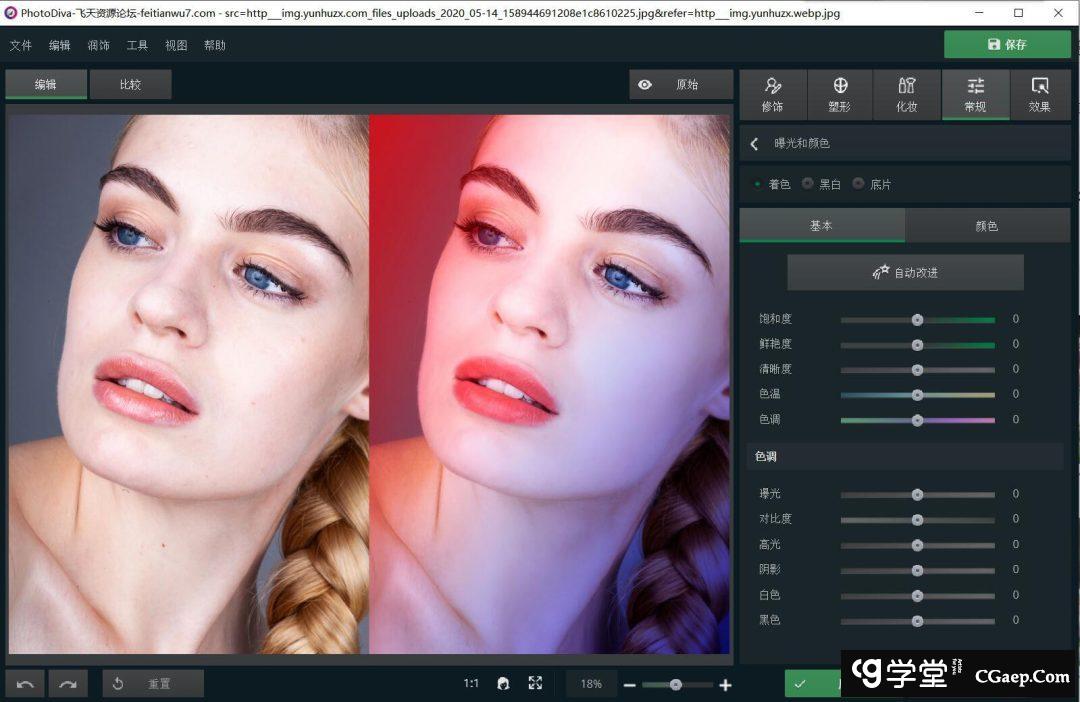Click the fit-to-screen expand icon
Viewport: 1080px width, 702px height.
pyautogui.click(x=535, y=684)
